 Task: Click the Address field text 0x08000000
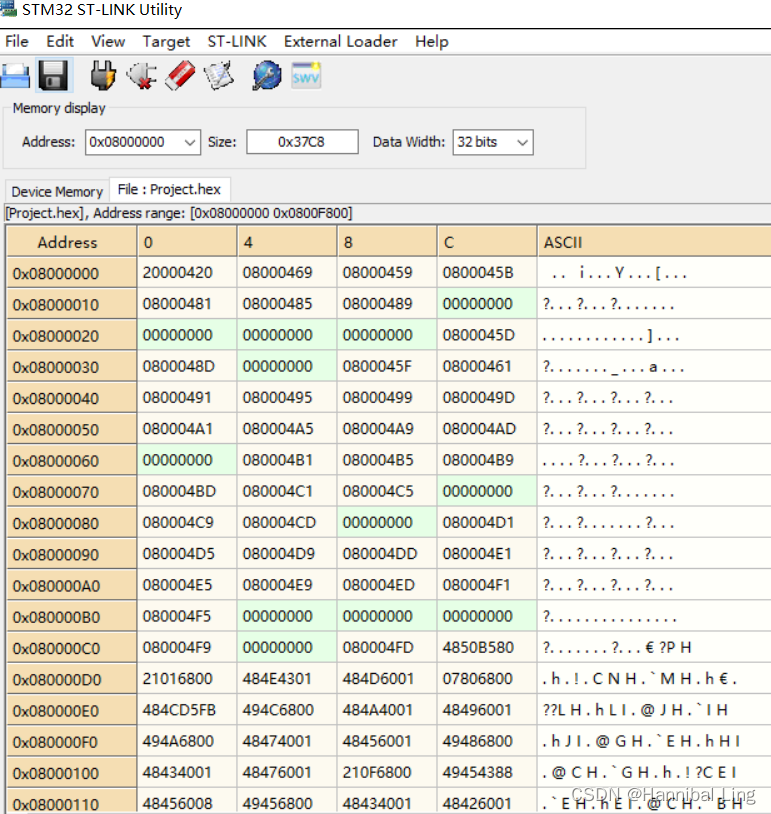(127, 142)
